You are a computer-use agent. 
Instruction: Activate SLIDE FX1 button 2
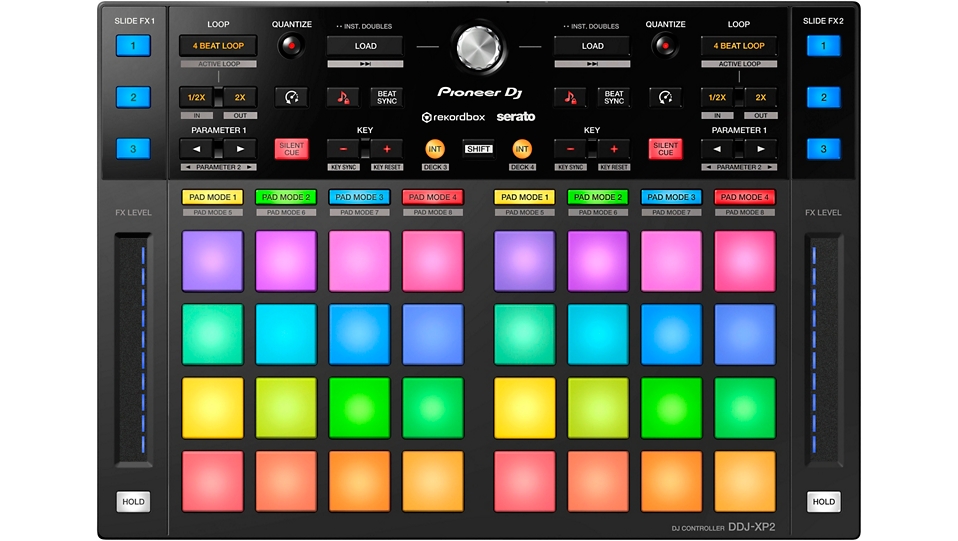(133, 97)
